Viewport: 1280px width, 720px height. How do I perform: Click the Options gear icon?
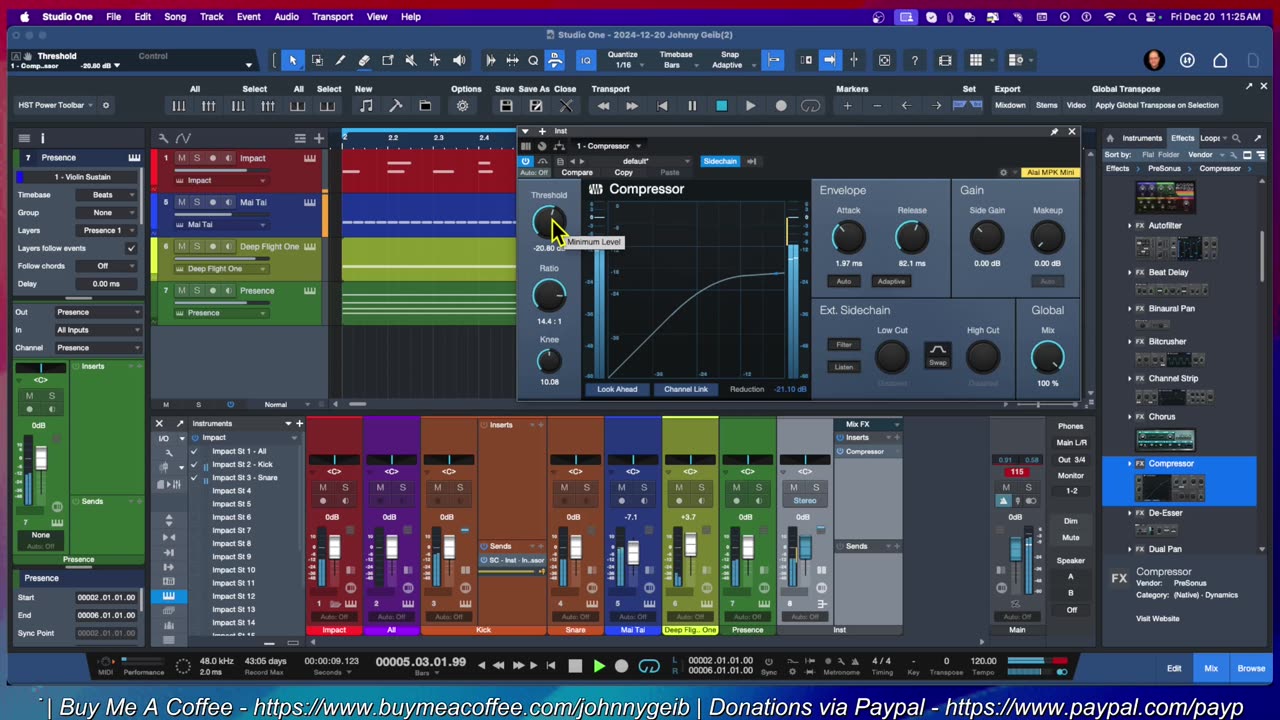coord(462,106)
